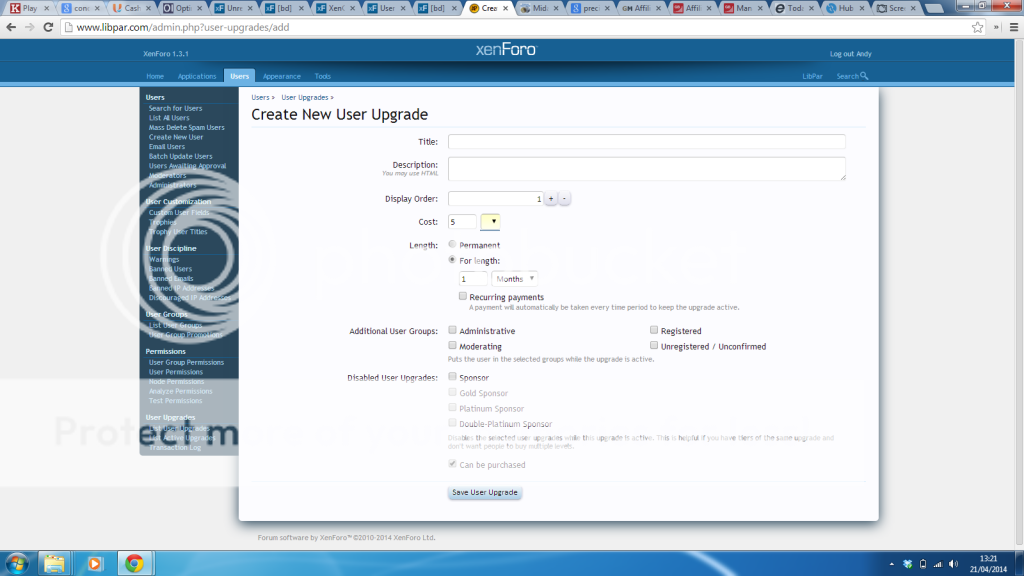The width and height of the screenshot is (1024, 576).
Task: Click the Display Order plus button
Action: (x=551, y=198)
